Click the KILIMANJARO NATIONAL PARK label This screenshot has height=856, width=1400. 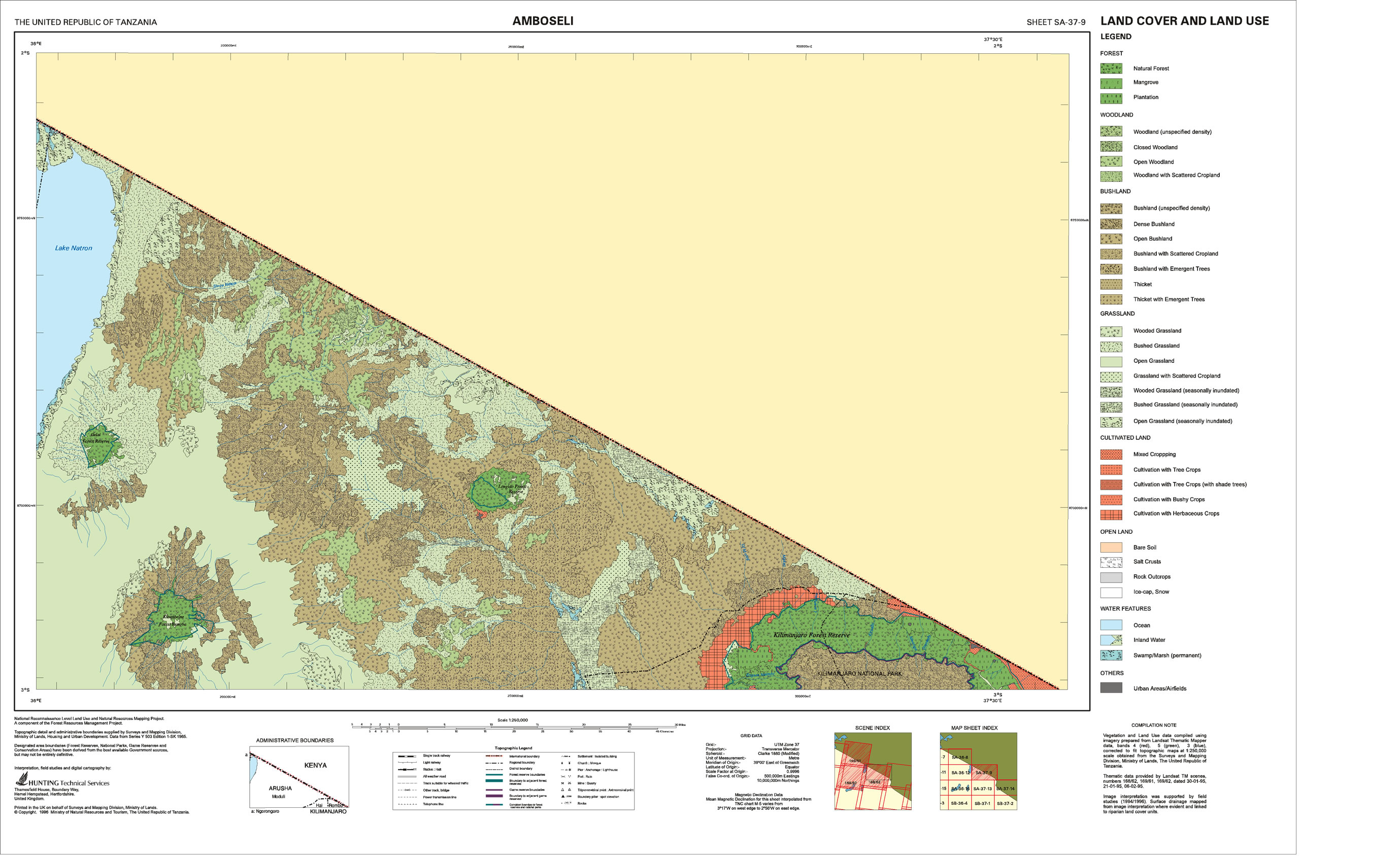859,674
